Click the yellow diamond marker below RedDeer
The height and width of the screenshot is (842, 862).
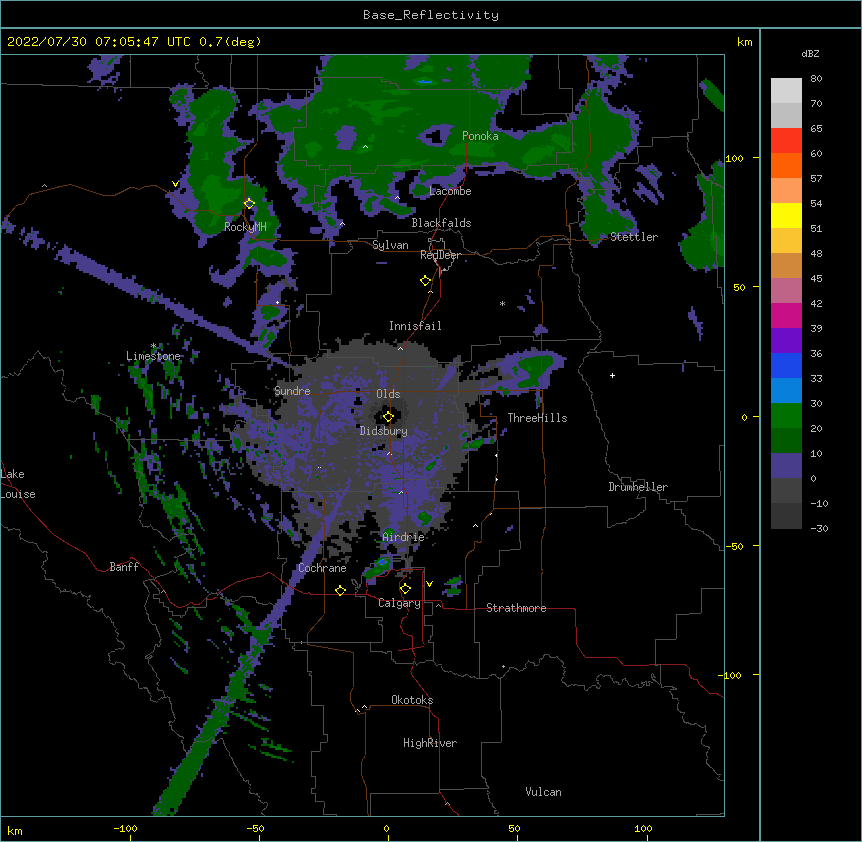pyautogui.click(x=426, y=281)
